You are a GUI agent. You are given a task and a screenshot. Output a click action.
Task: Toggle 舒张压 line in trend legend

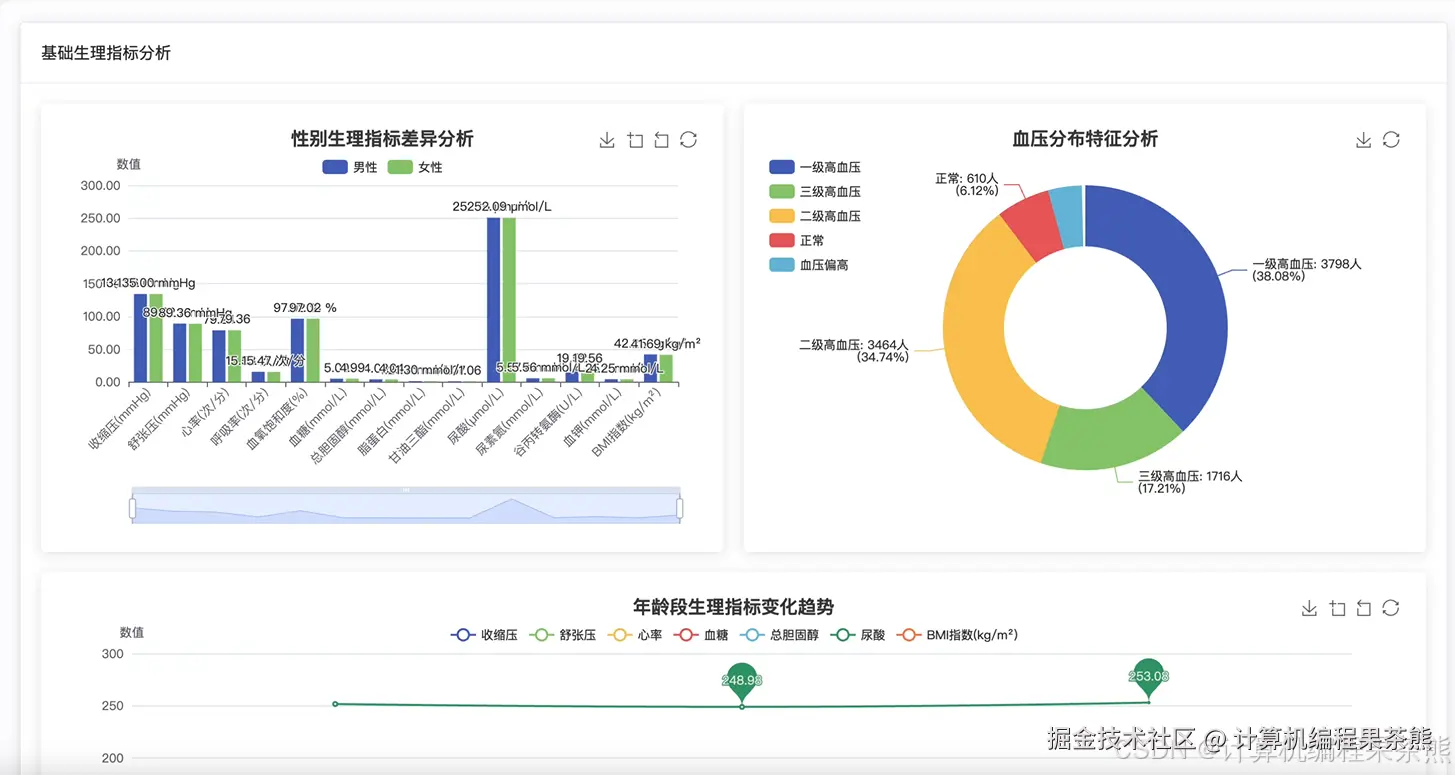point(563,635)
